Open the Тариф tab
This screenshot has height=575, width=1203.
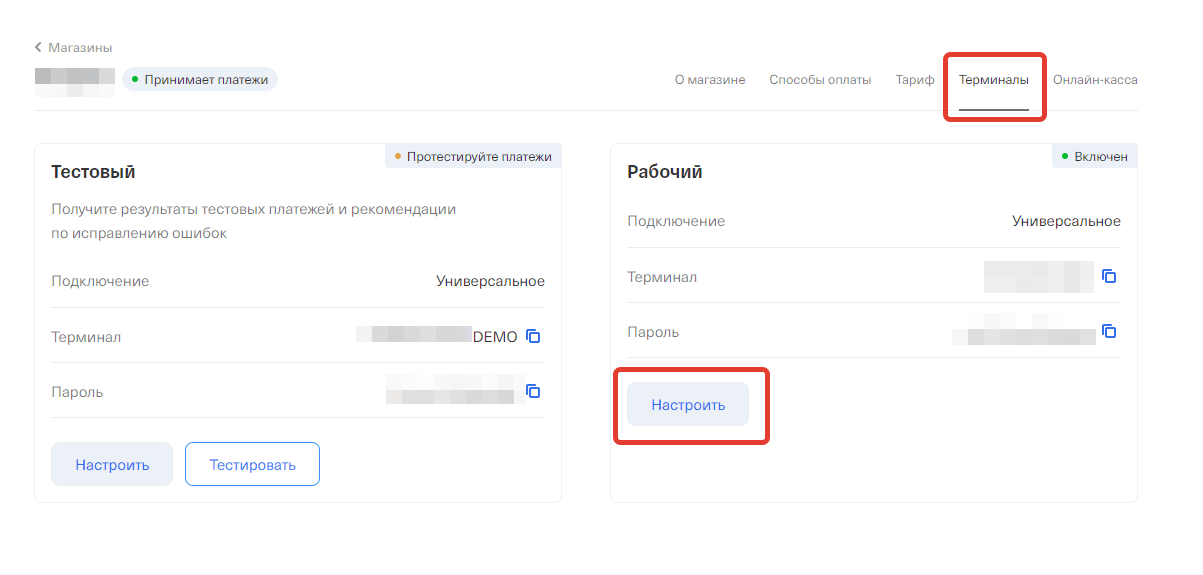point(915,80)
